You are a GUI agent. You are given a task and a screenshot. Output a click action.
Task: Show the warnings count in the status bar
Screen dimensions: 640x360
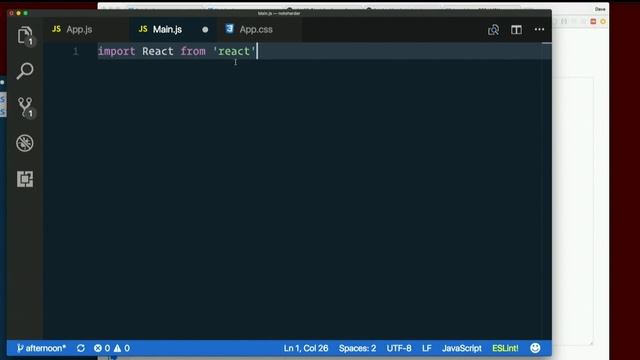click(x=122, y=348)
